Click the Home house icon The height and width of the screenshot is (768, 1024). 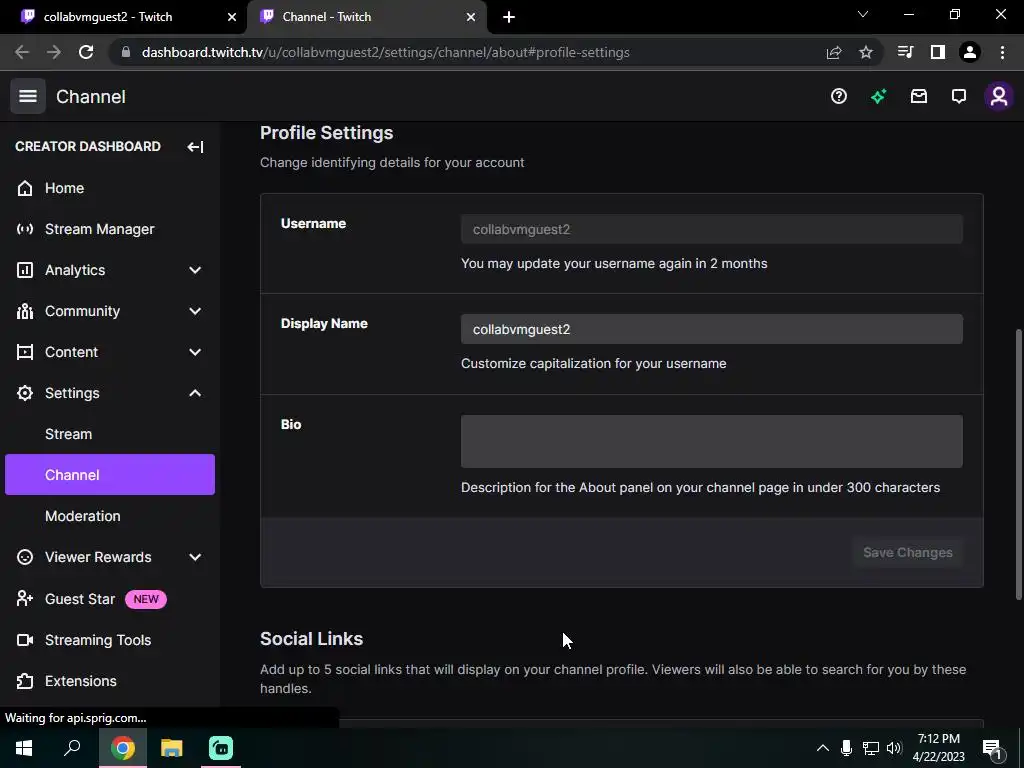(x=25, y=188)
